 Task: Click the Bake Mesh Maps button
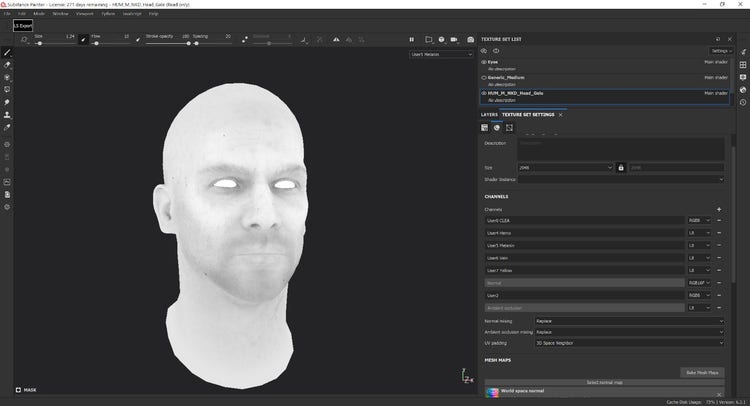click(699, 372)
